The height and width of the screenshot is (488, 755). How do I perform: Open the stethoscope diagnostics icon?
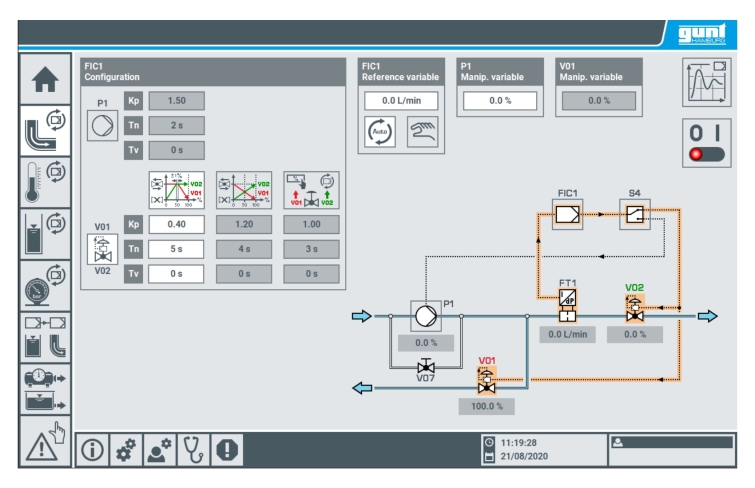(x=192, y=451)
